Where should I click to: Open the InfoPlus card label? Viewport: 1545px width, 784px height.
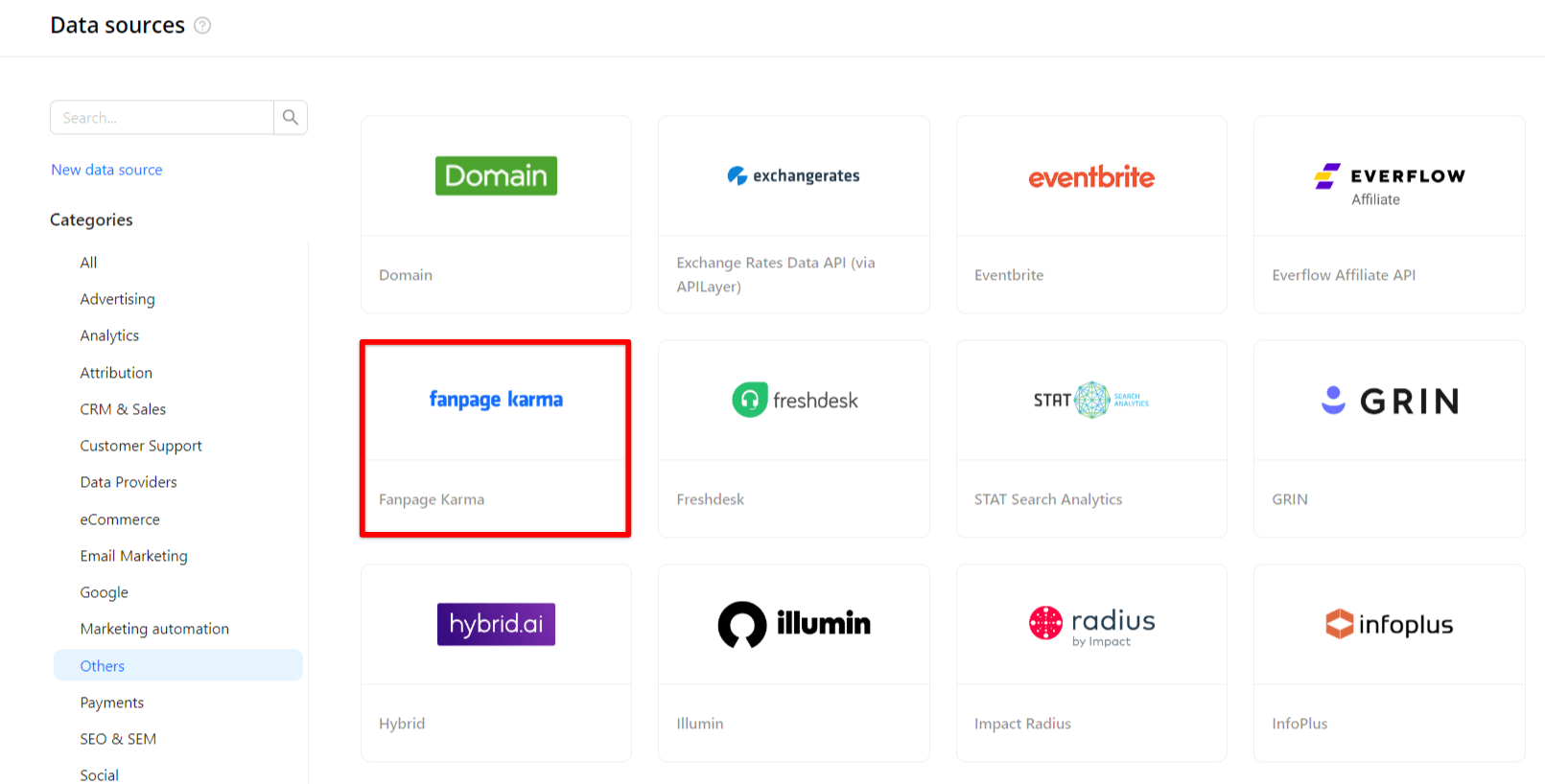coord(1299,724)
